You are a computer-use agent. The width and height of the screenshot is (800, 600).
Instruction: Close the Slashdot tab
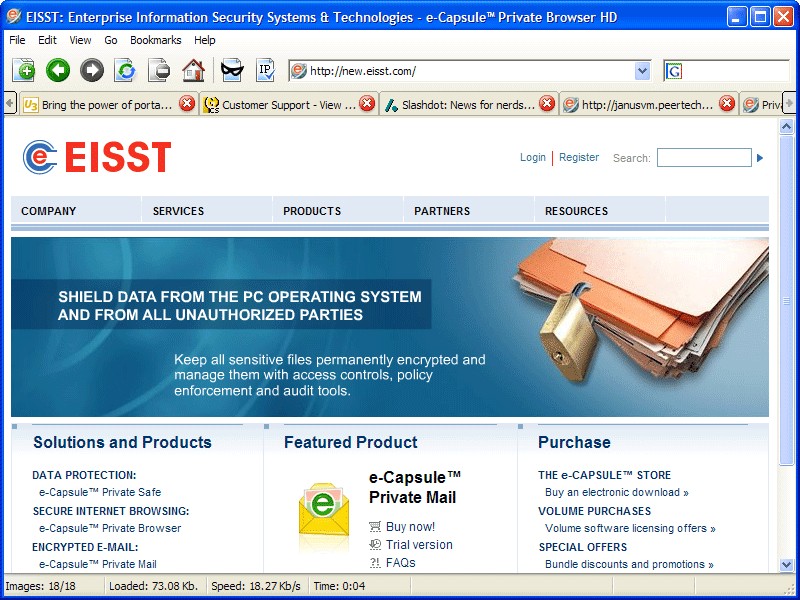pyautogui.click(x=547, y=104)
